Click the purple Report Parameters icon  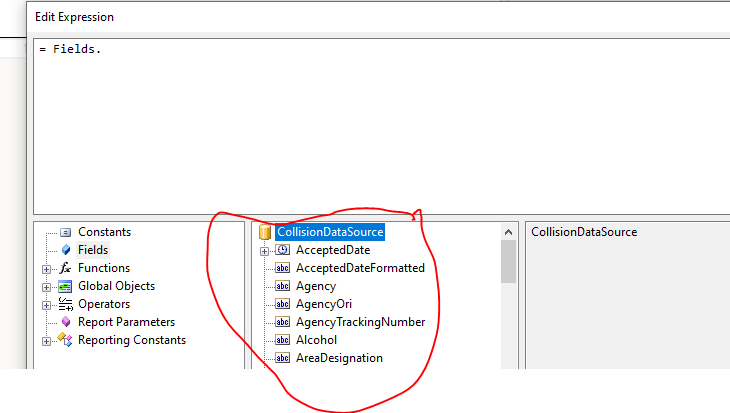click(66, 322)
